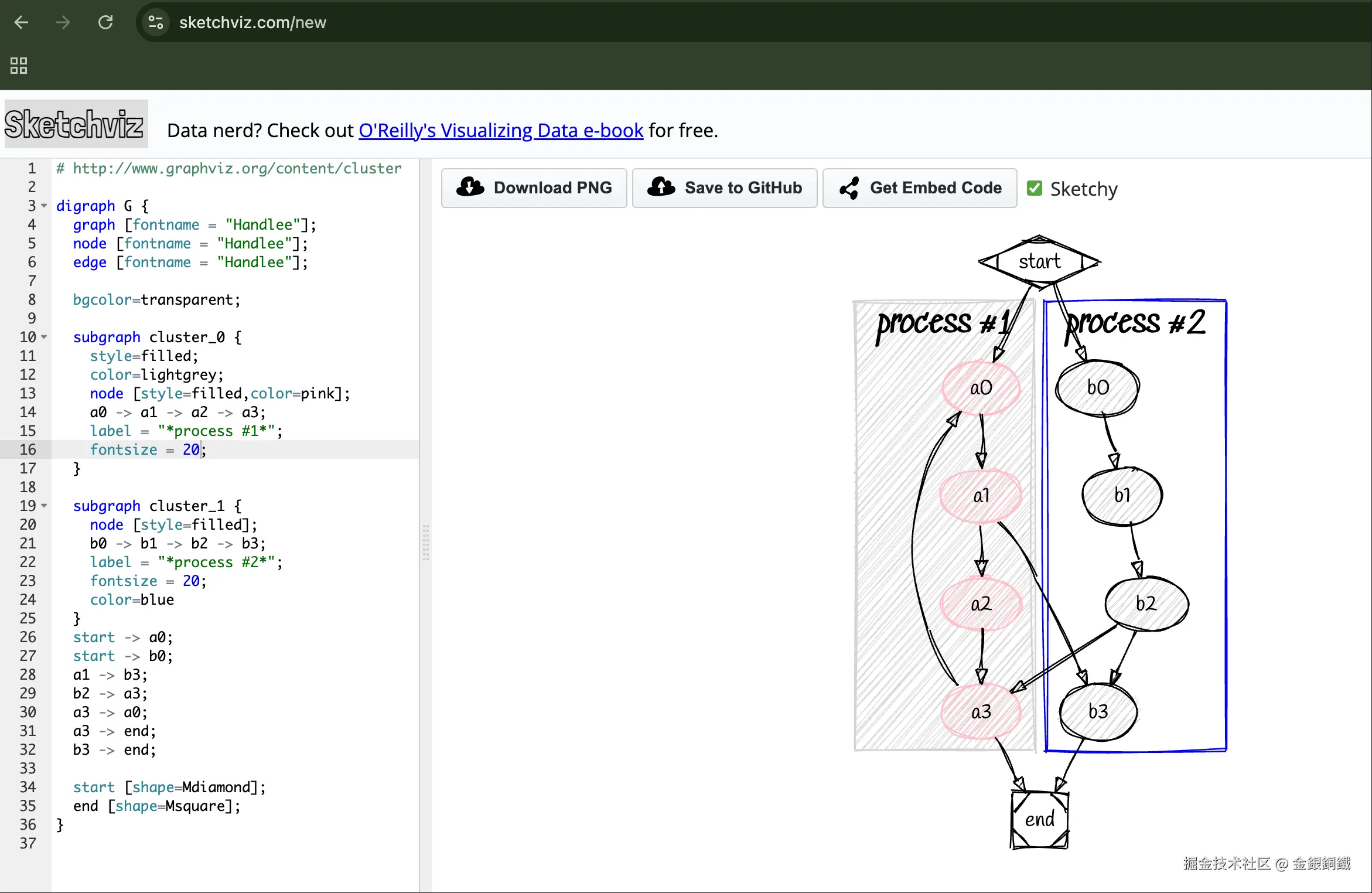The width and height of the screenshot is (1372, 893).
Task: Click the line "b0 -> b1 -> b2 -> b3;"
Action: click(x=178, y=543)
